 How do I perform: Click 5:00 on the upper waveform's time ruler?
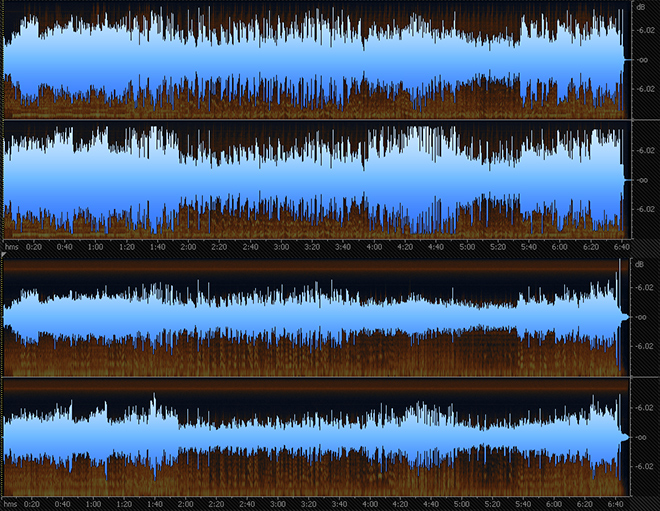[467, 247]
